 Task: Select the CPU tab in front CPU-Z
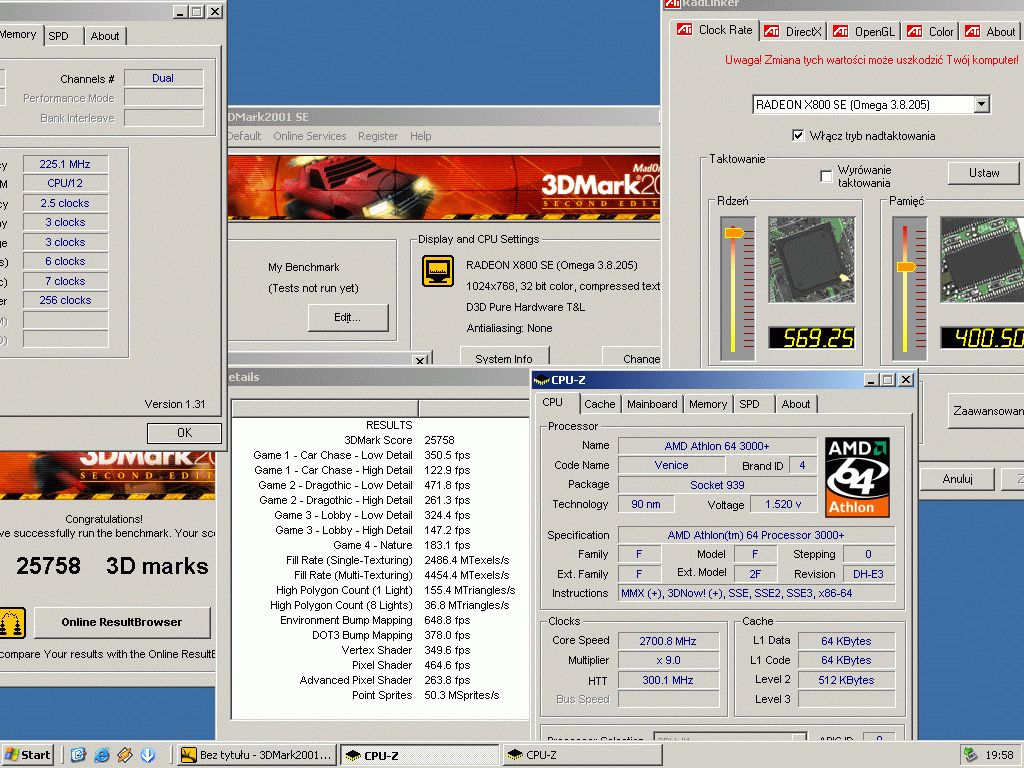(552, 402)
